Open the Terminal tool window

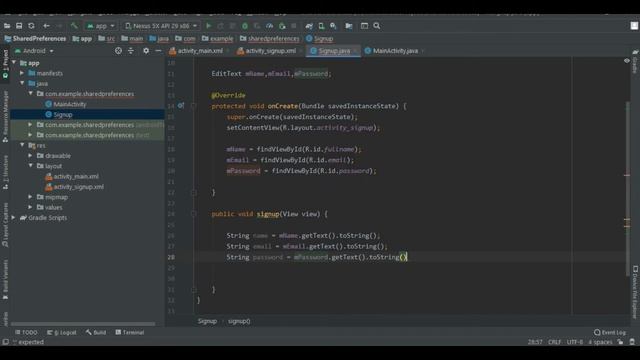130,332
